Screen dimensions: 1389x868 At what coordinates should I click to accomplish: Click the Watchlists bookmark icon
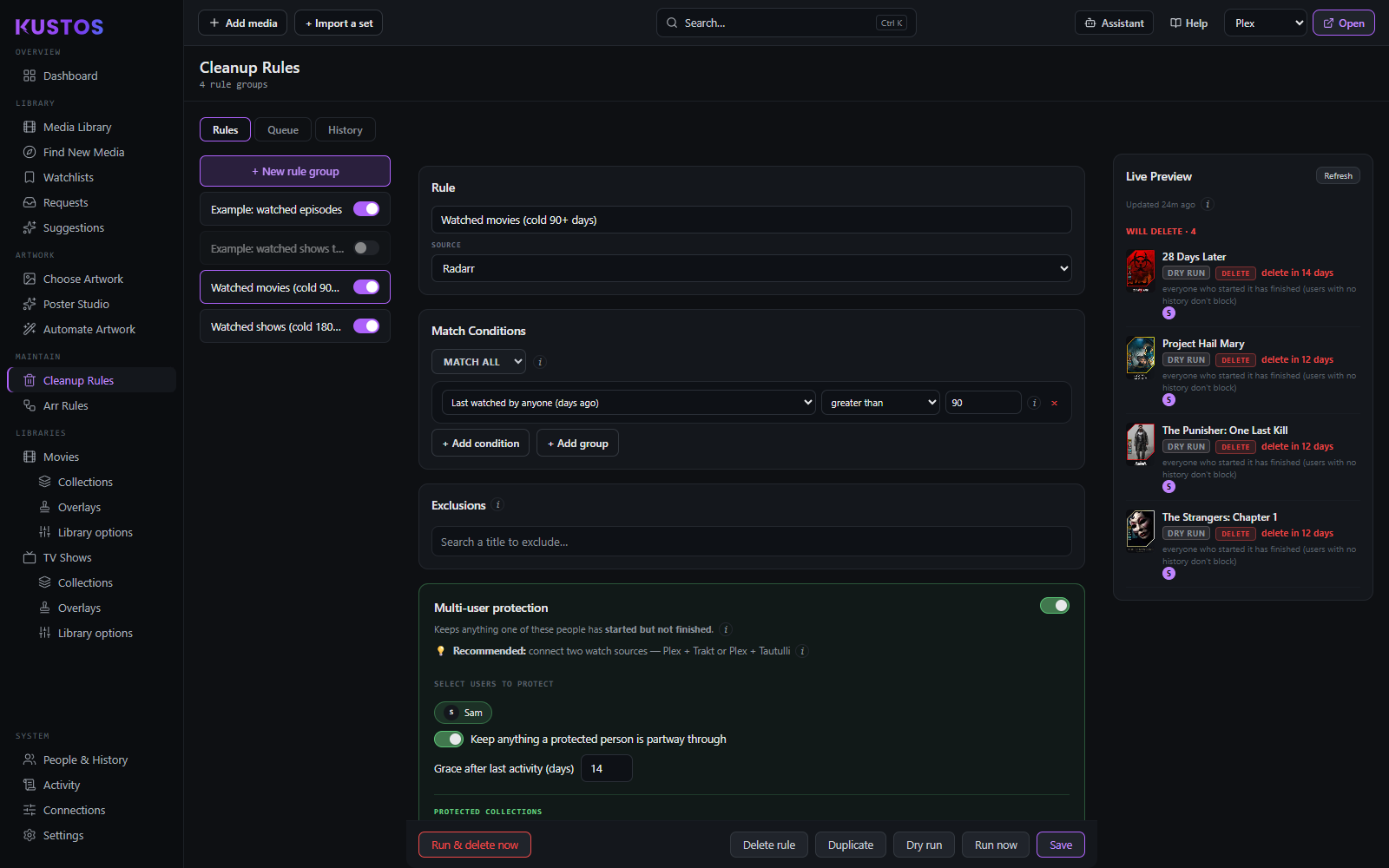30,177
